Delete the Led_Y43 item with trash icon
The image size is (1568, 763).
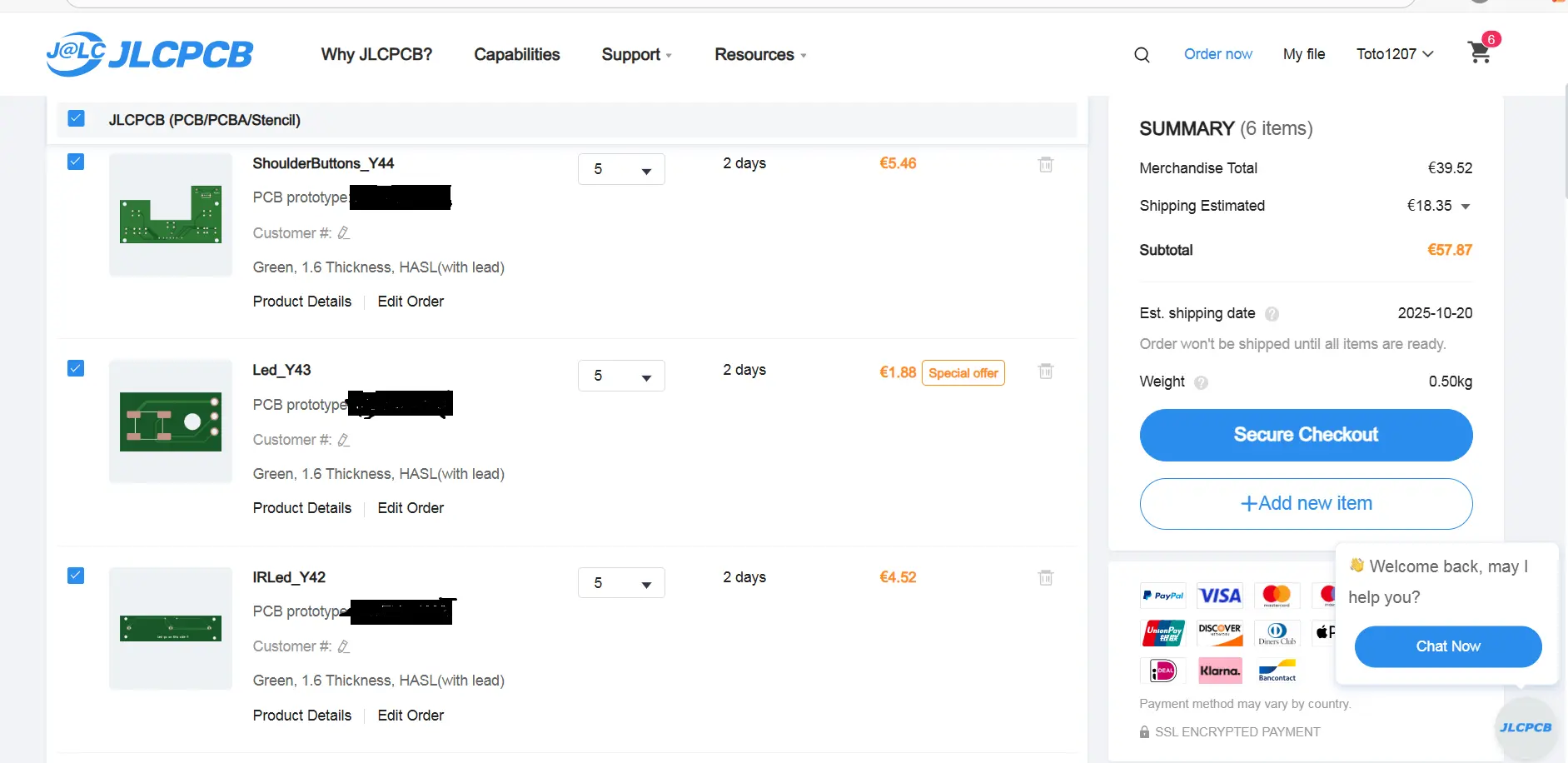(x=1046, y=371)
